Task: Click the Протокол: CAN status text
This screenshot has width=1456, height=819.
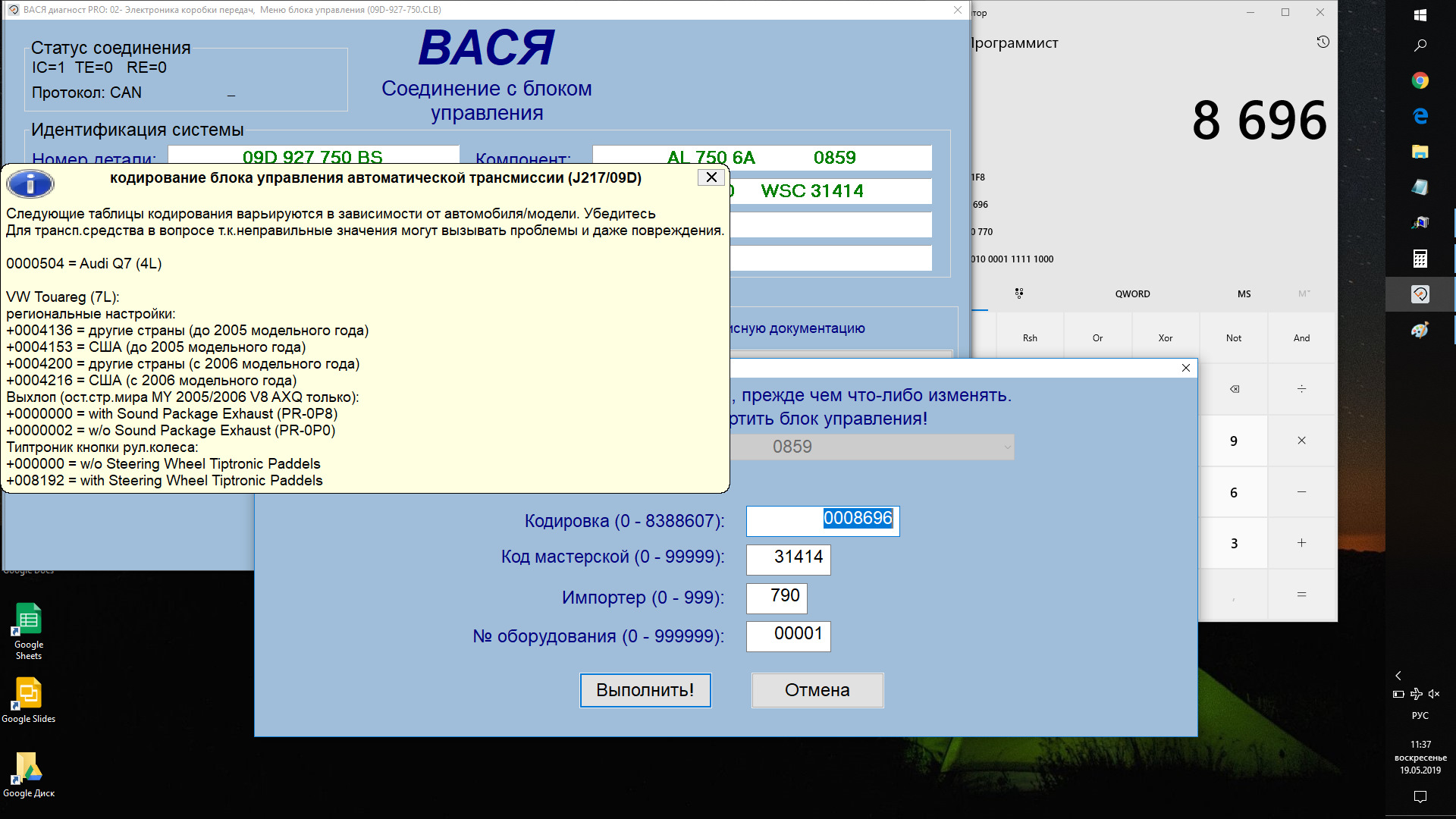Action: coord(86,93)
